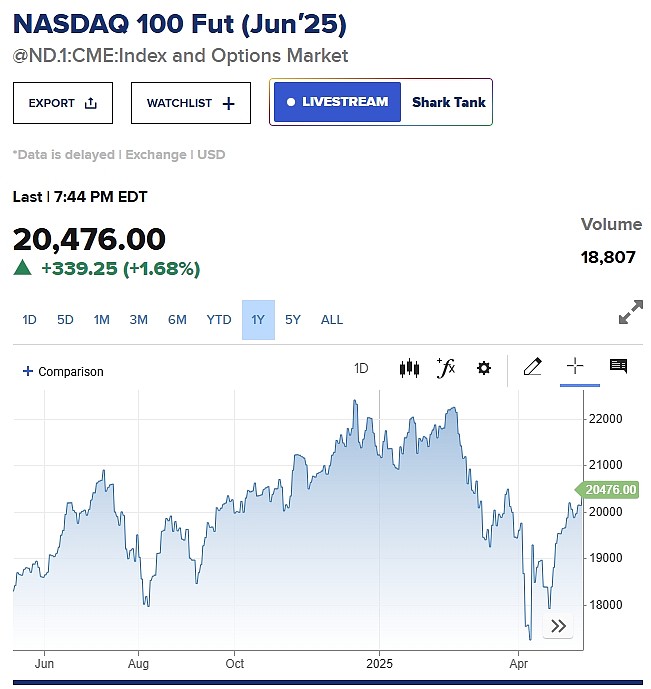Switch chart range to 5Y
The width and height of the screenshot is (651, 689).
pos(293,319)
